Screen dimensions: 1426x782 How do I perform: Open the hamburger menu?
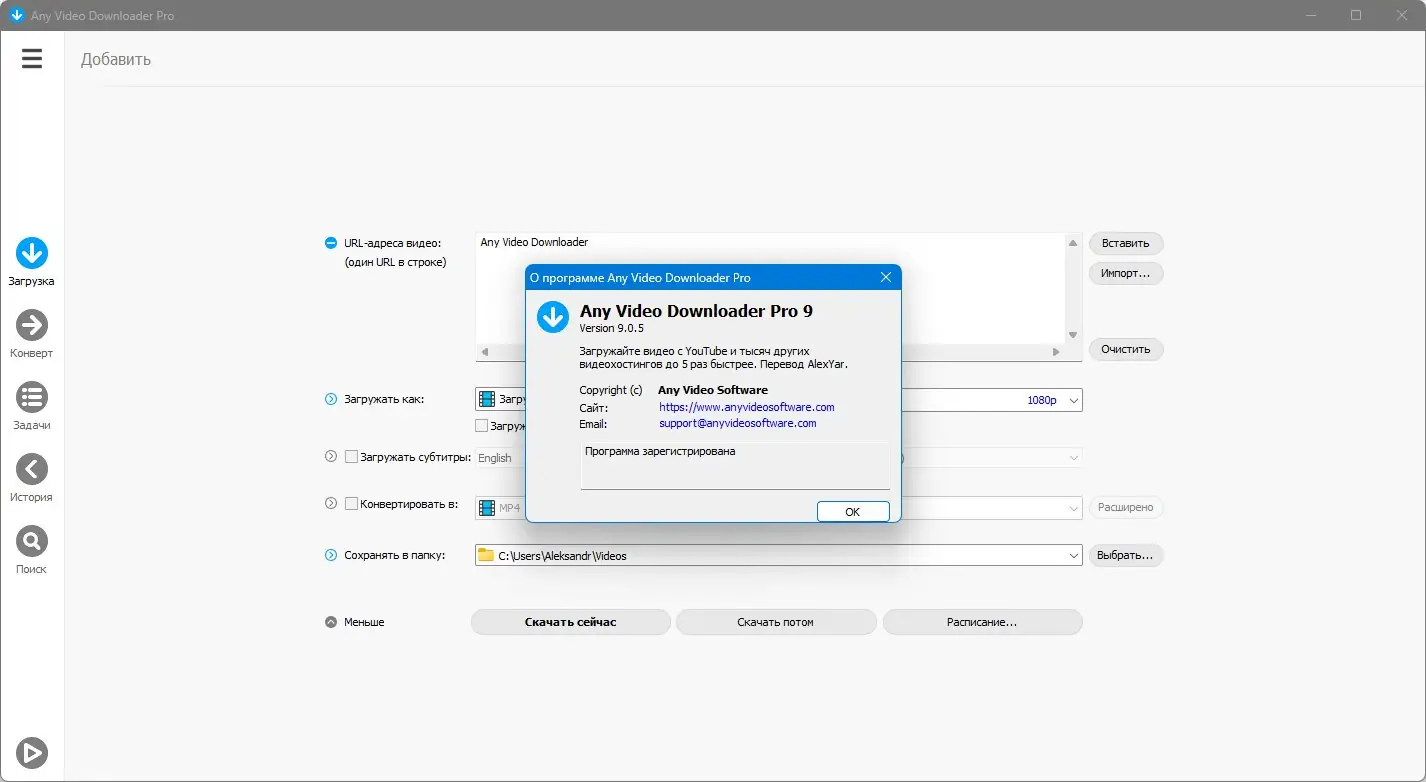(x=32, y=59)
